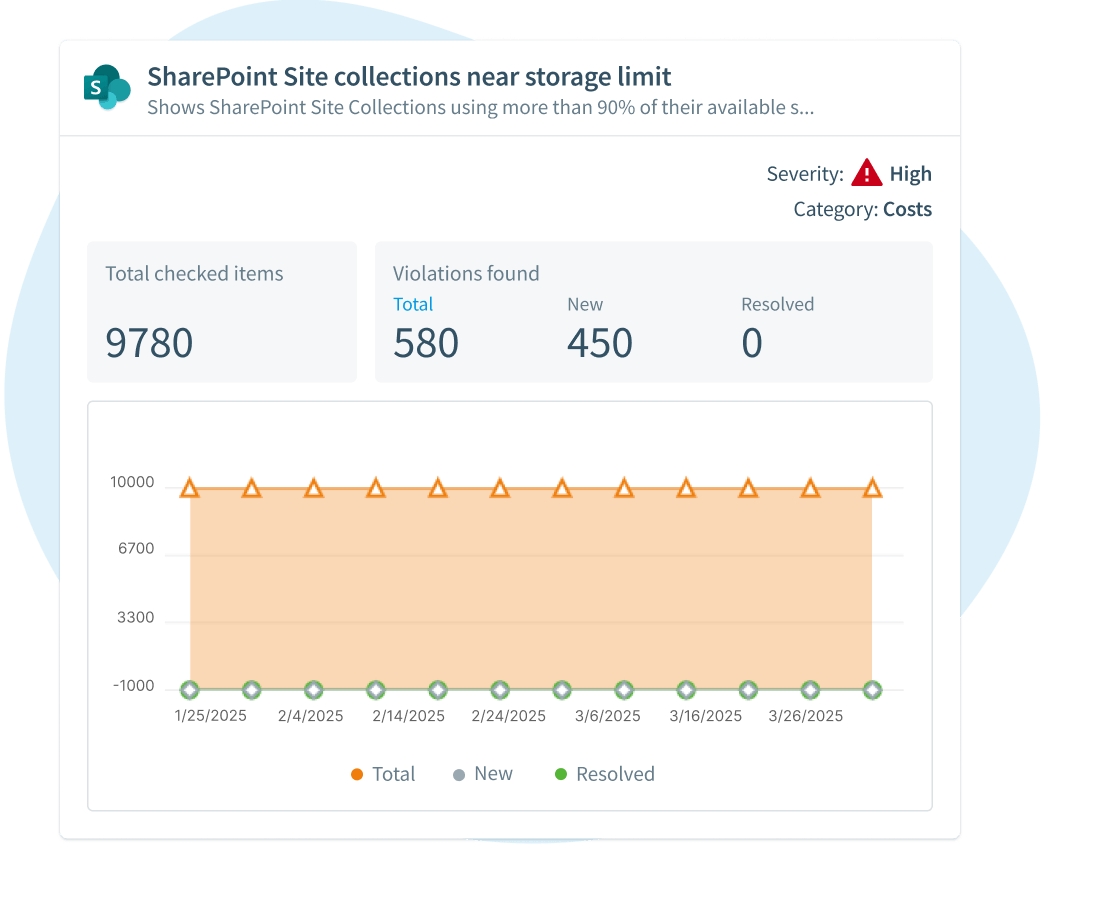
Task: Click the truncated description subtitle
Action: click(x=481, y=107)
